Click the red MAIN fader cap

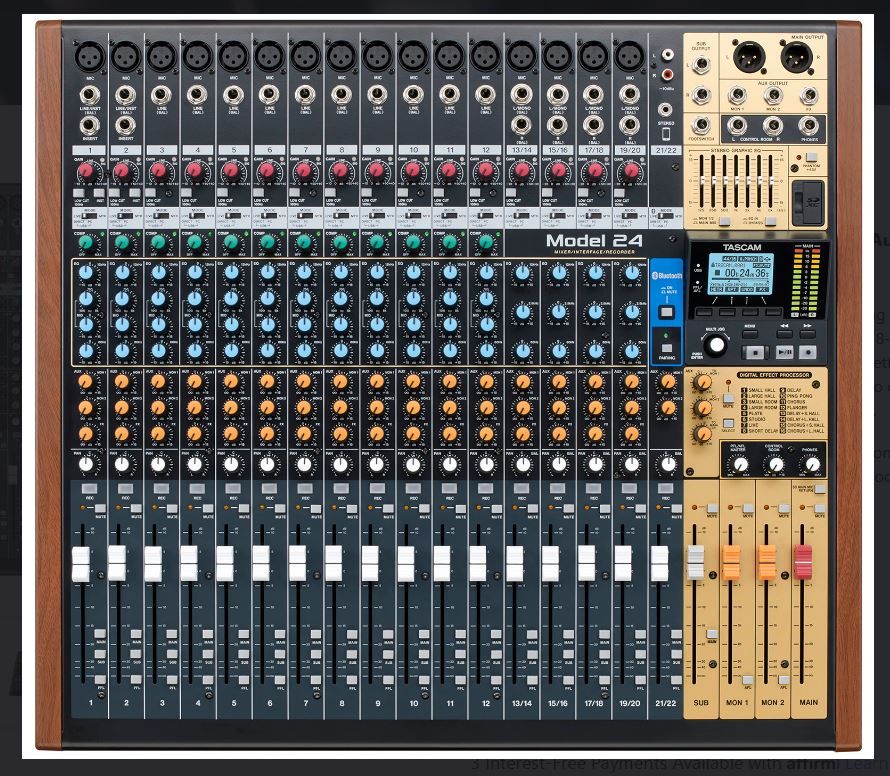[x=803, y=562]
